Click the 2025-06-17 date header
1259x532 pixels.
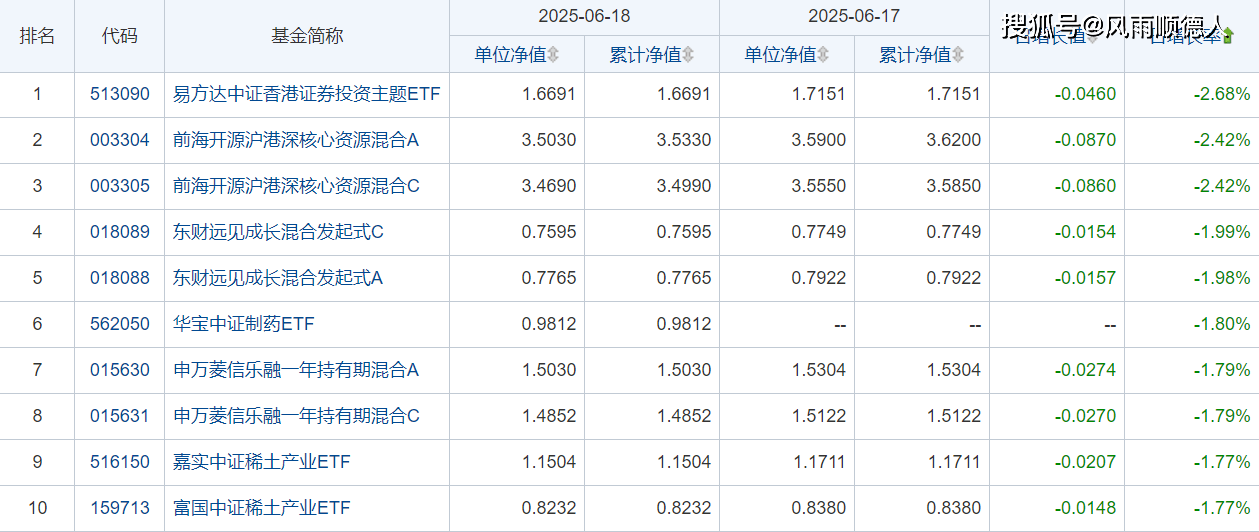(854, 17)
